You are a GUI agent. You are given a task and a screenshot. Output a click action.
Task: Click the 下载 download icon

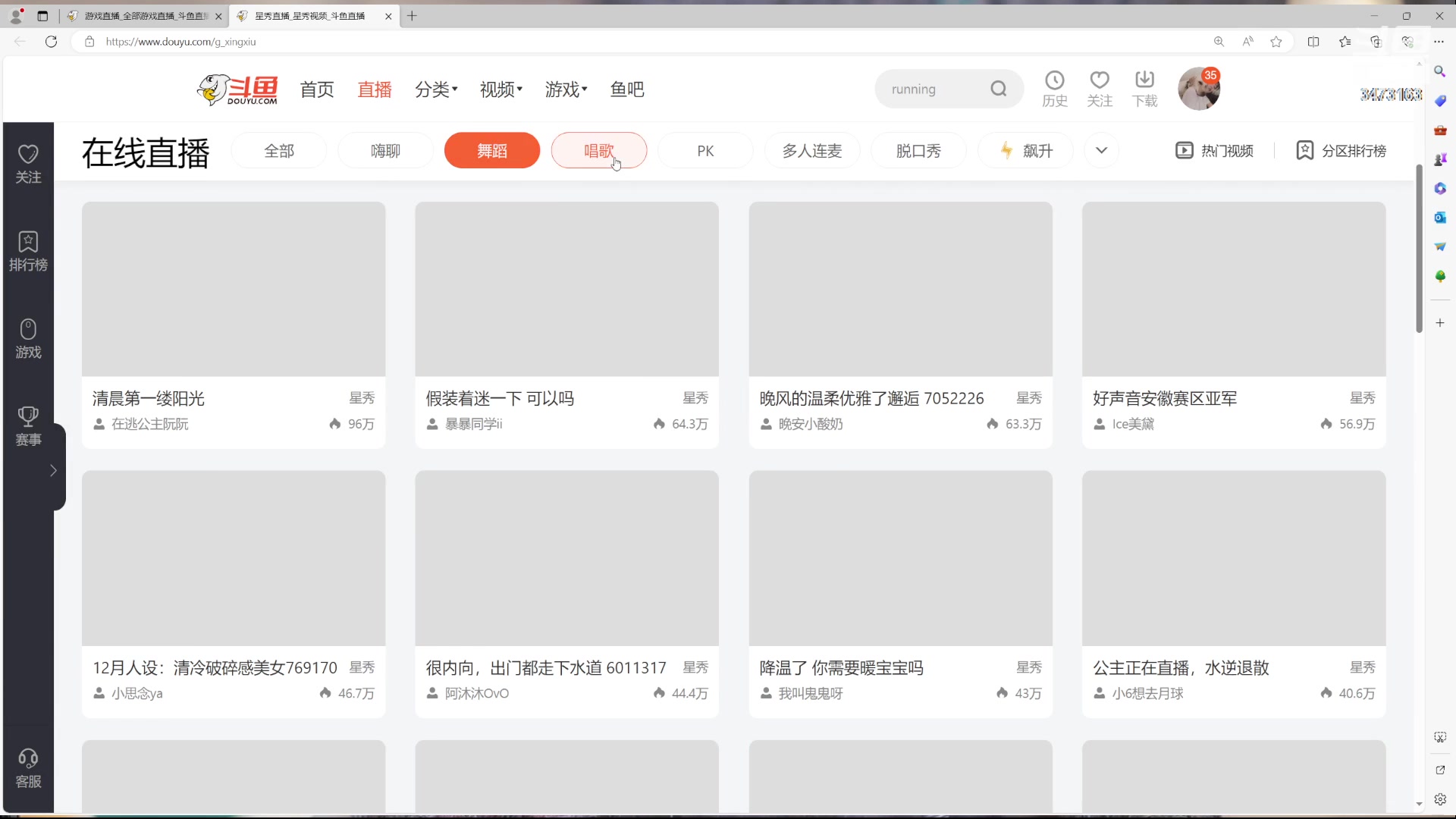(x=1144, y=89)
